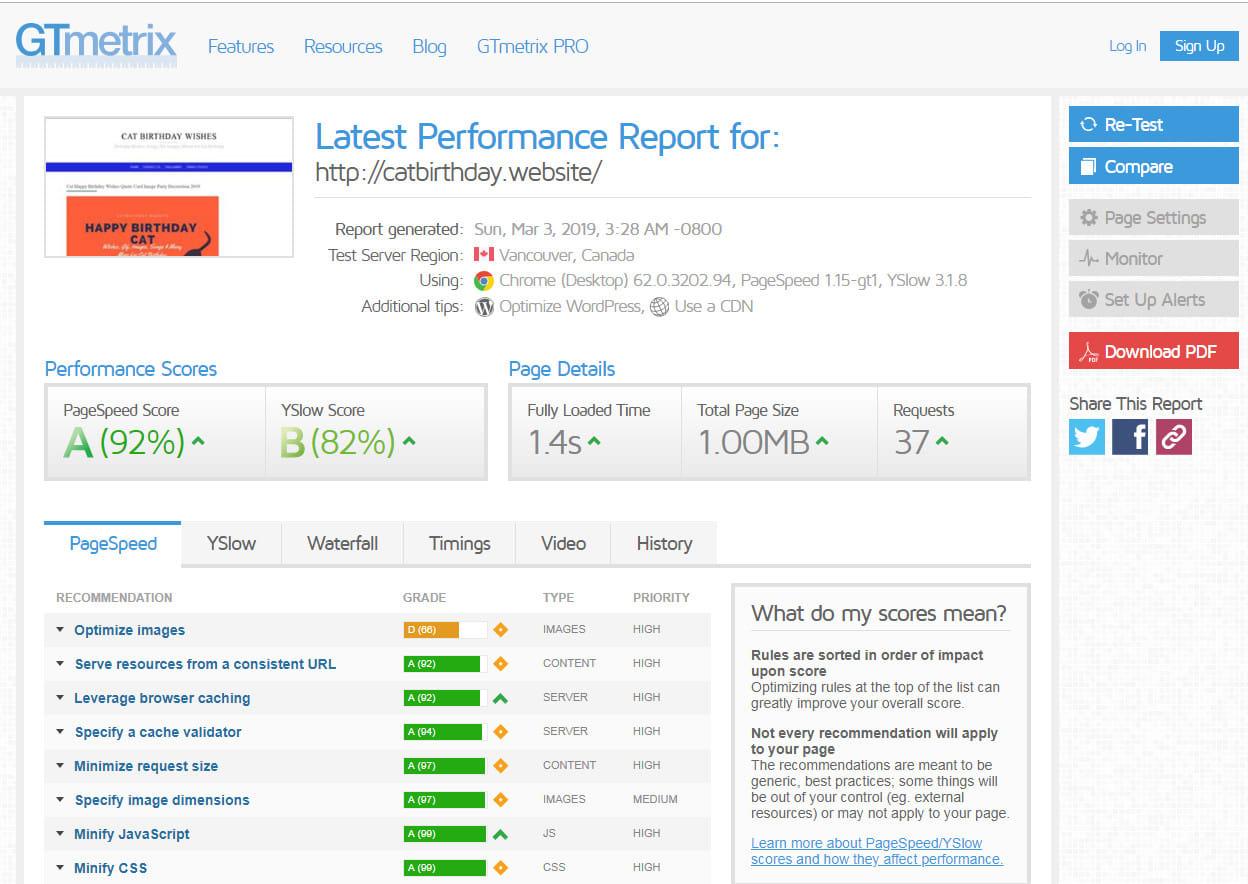Click the Set Up Alerts icon

(x=1089, y=299)
